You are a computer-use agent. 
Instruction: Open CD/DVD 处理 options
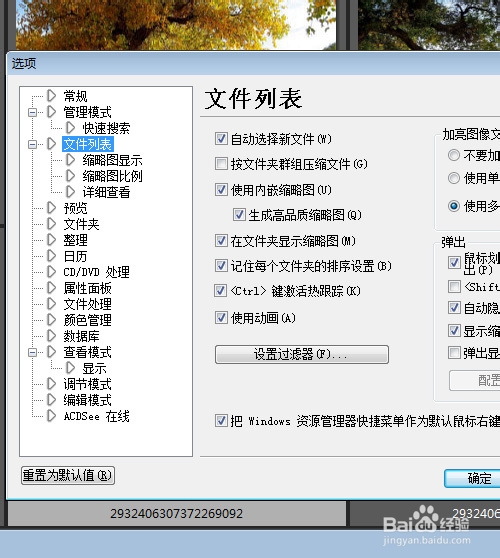click(96, 272)
